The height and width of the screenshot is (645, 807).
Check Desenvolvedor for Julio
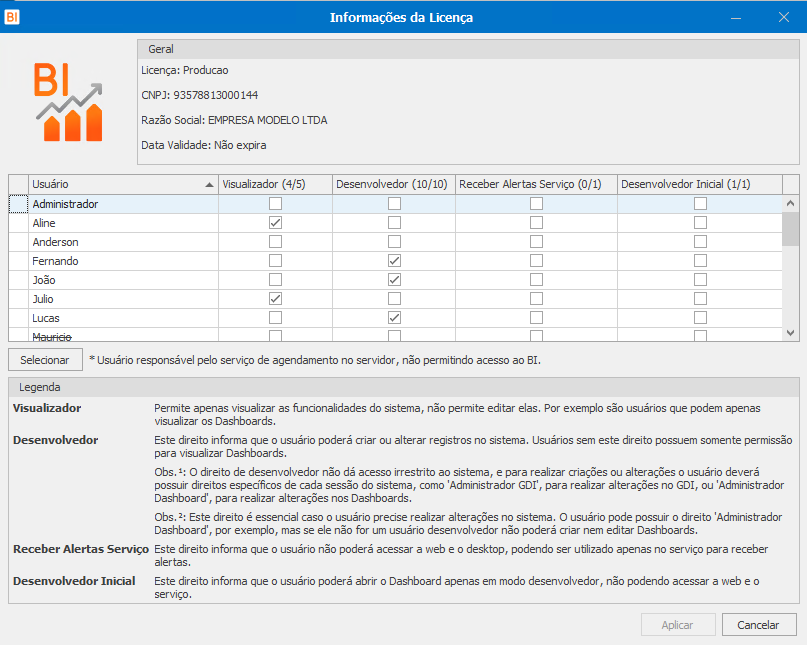coord(394,299)
